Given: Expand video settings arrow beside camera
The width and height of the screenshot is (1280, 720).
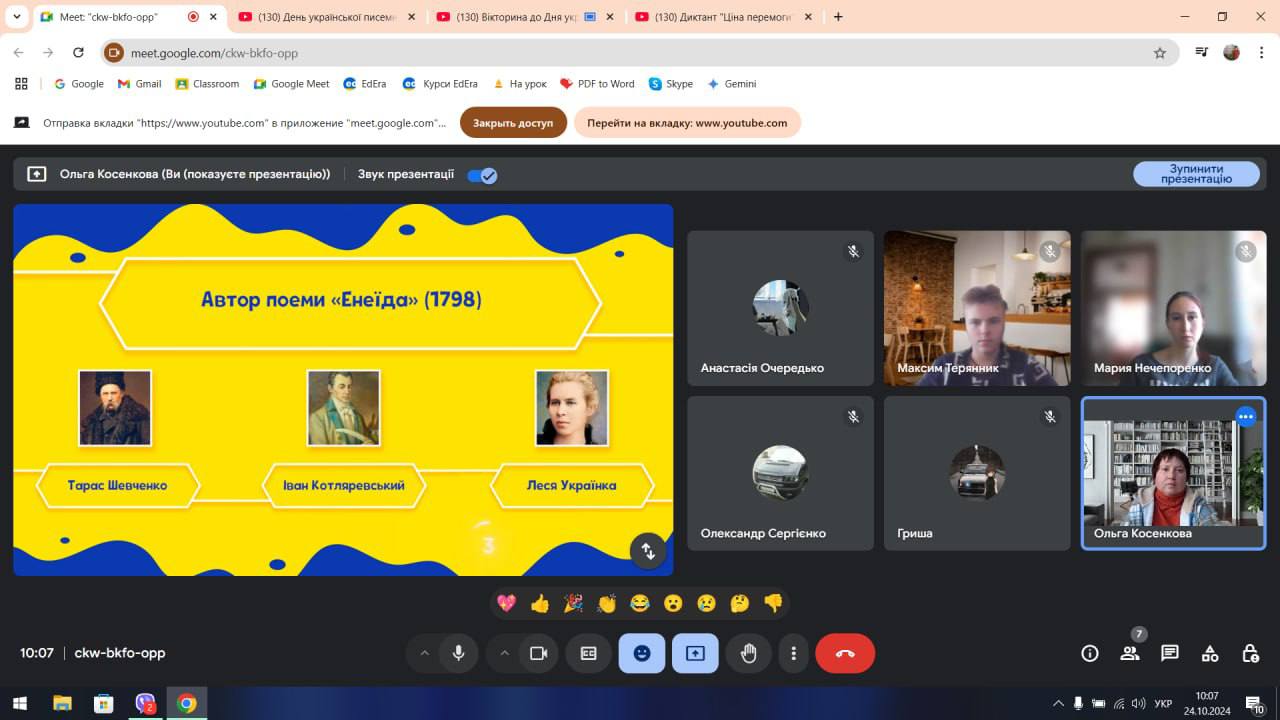Looking at the screenshot, I should coord(504,653).
